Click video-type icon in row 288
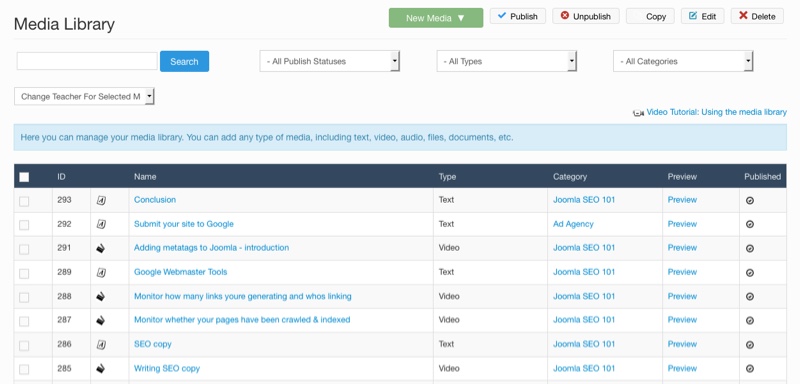The width and height of the screenshot is (800, 384). pos(101,297)
